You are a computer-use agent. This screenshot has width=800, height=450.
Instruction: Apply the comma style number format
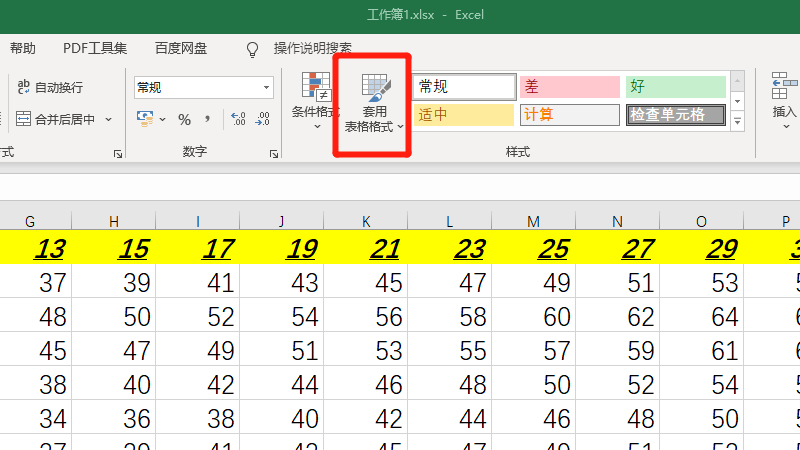tap(207, 120)
